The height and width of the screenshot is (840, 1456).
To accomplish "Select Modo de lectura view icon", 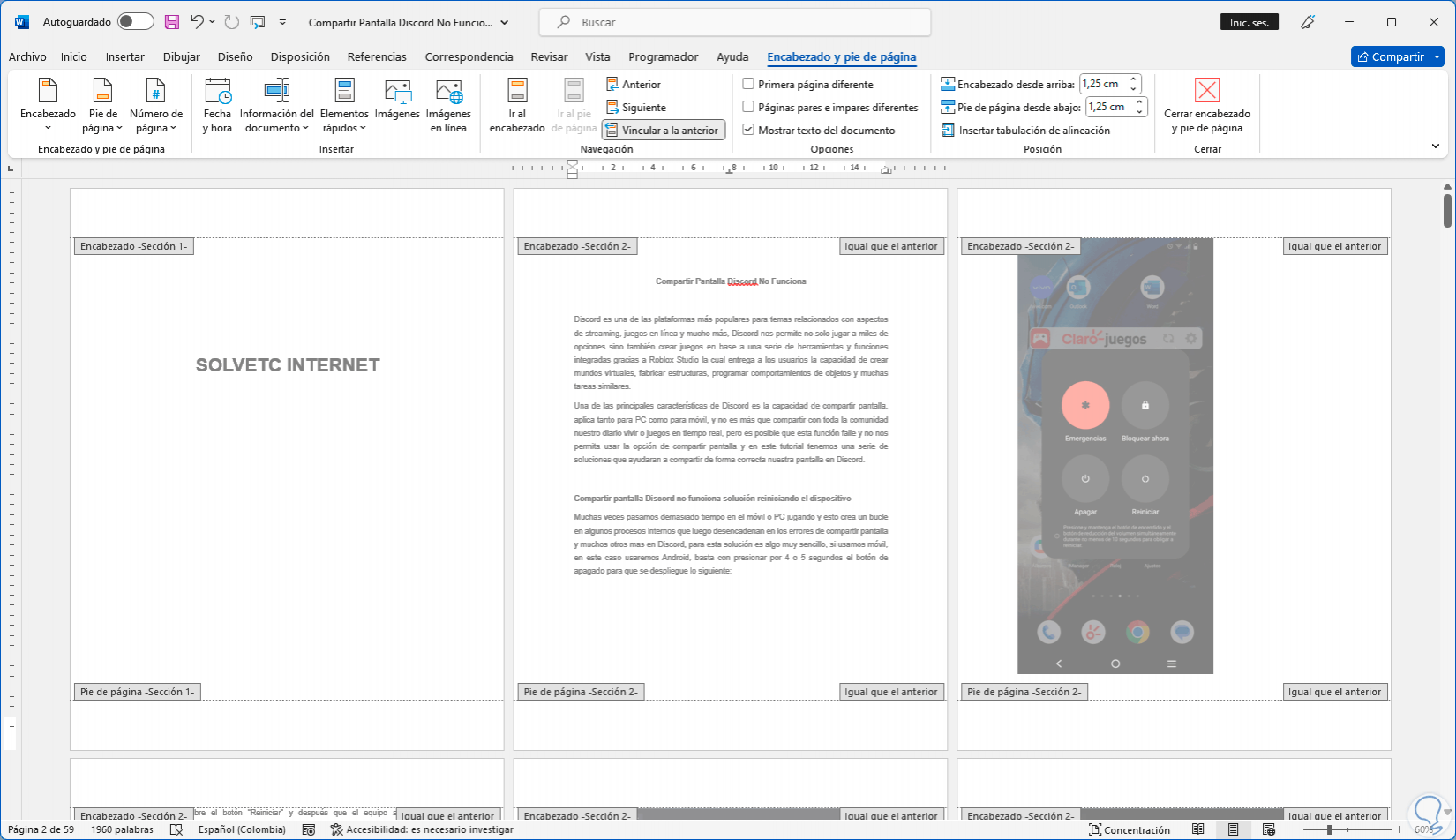I will [x=1198, y=829].
